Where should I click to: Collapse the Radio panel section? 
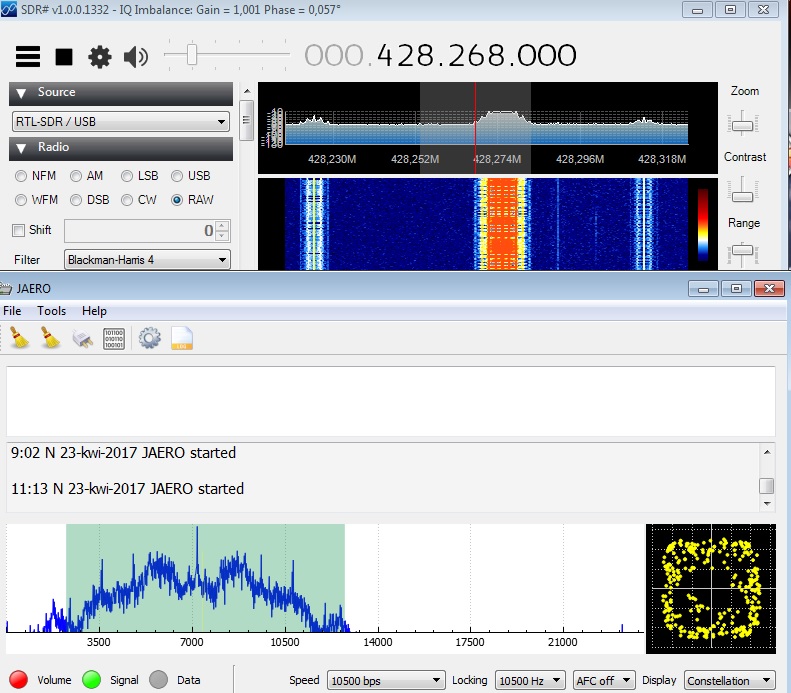[x=23, y=148]
